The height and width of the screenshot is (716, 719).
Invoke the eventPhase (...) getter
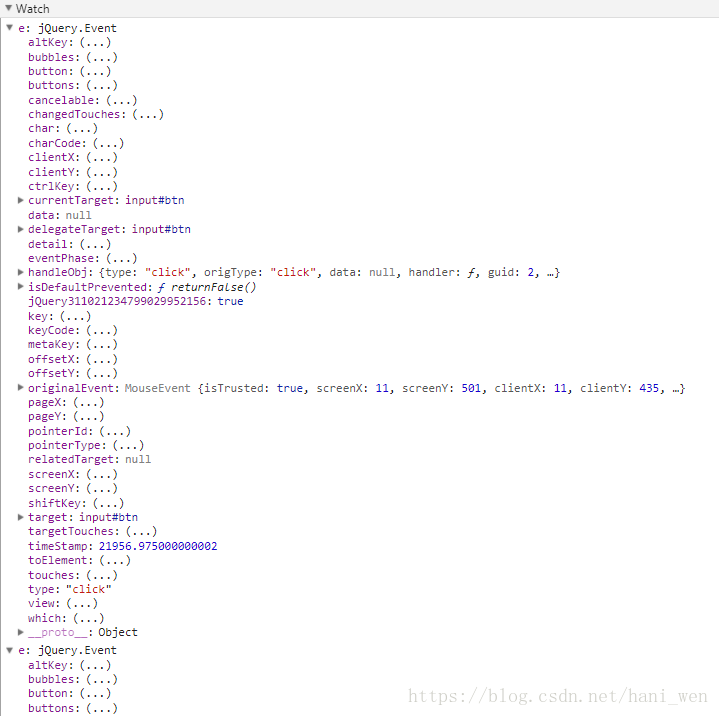(122, 258)
